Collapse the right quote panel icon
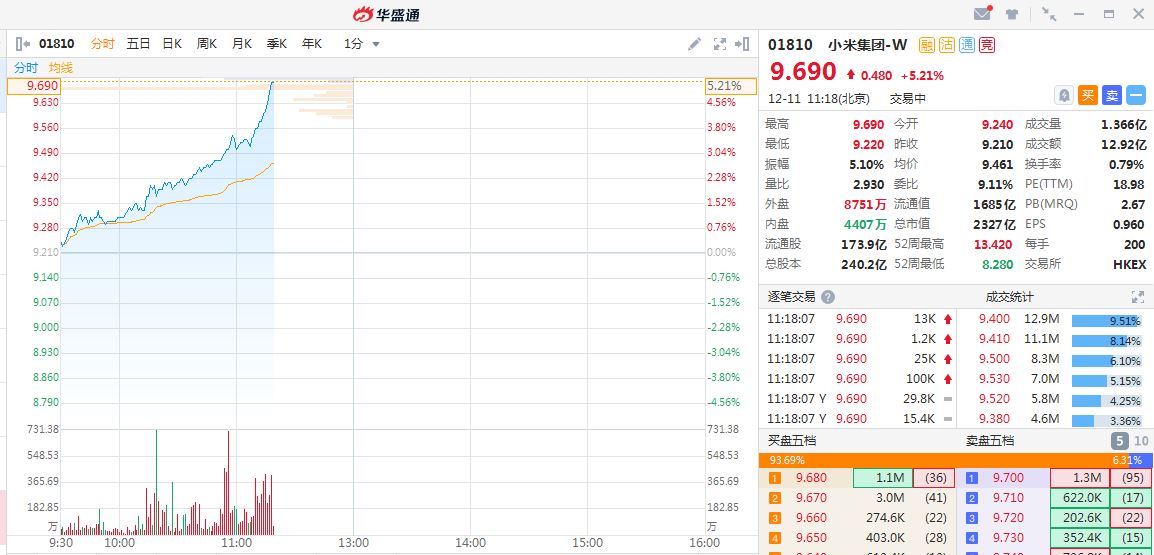This screenshot has width=1154, height=555. point(743,44)
